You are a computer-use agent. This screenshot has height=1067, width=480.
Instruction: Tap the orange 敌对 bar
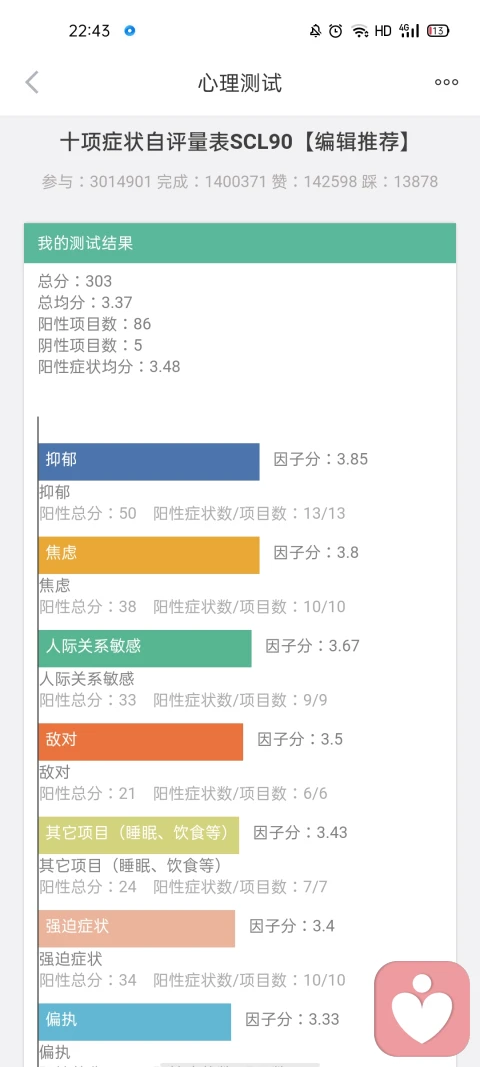pyautogui.click(x=140, y=742)
